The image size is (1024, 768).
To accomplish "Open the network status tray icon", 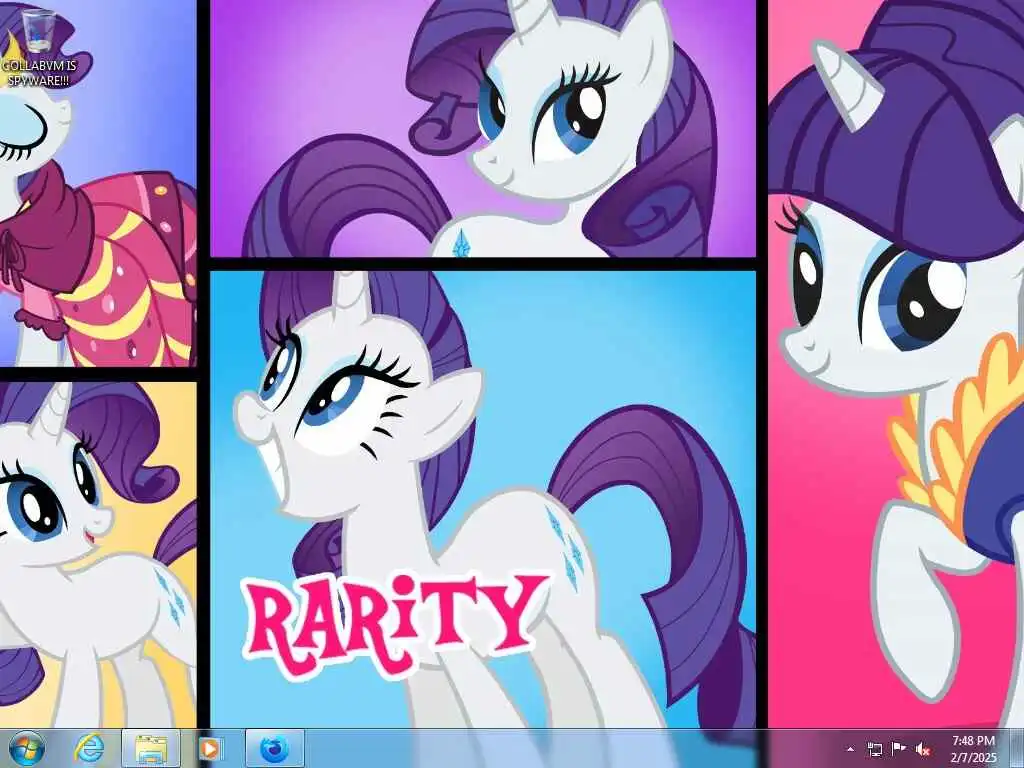I will pyautogui.click(x=874, y=749).
